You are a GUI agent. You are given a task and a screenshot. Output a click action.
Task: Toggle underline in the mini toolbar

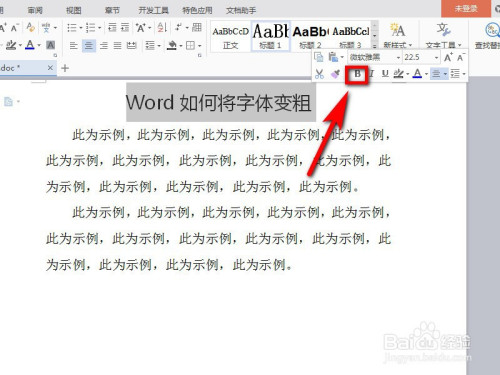tap(385, 74)
